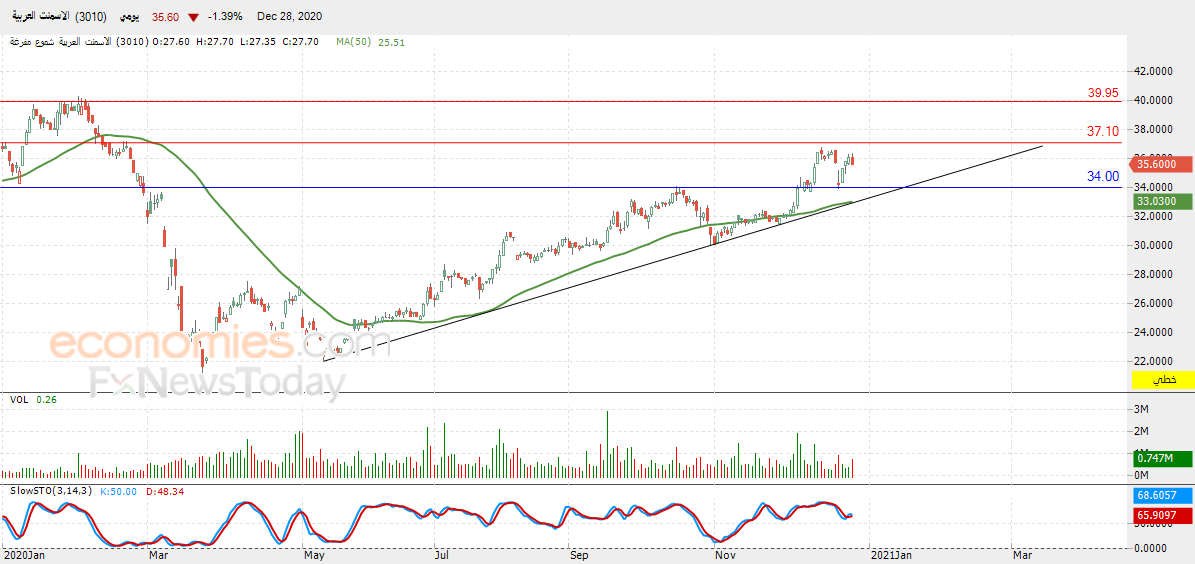This screenshot has width=1195, height=564.
Task: Select the yellow خطي scale label
Action: point(1164,379)
